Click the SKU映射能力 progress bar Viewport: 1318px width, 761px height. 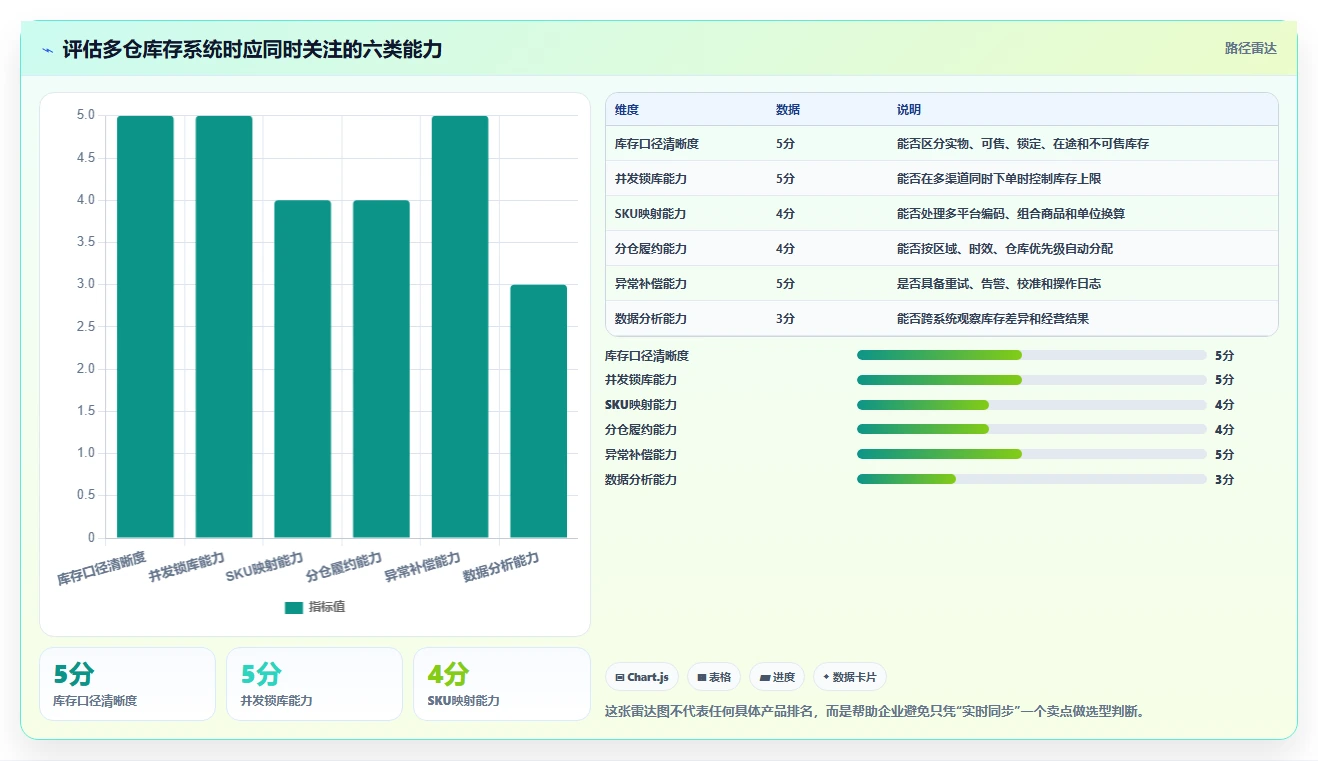1032,405
